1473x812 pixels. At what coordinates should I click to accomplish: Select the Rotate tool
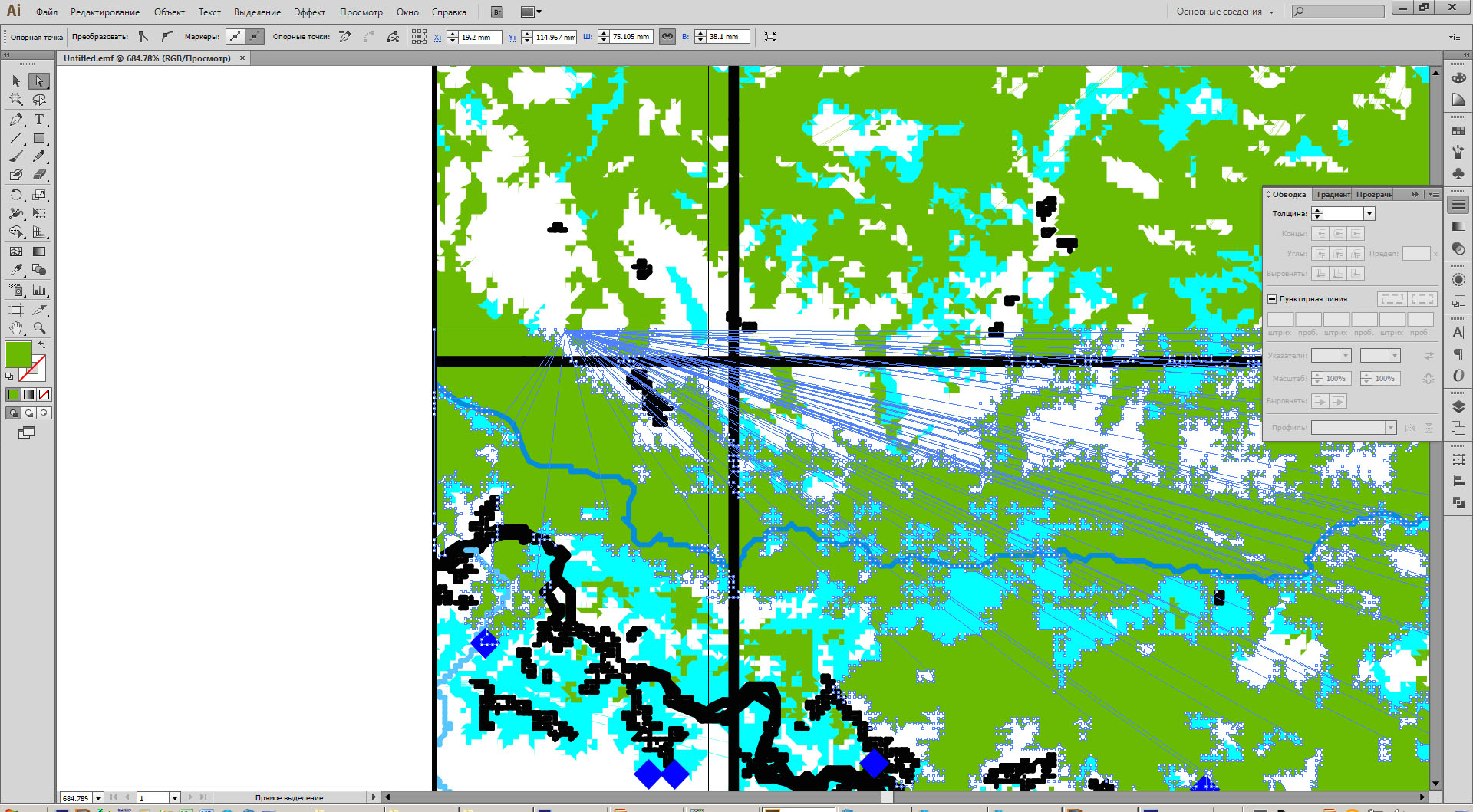pyautogui.click(x=16, y=195)
